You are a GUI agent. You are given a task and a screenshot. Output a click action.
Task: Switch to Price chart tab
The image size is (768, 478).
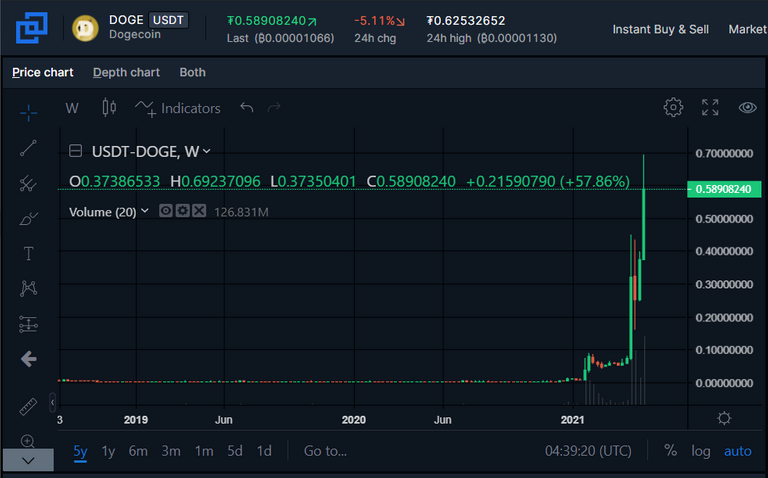tap(43, 72)
